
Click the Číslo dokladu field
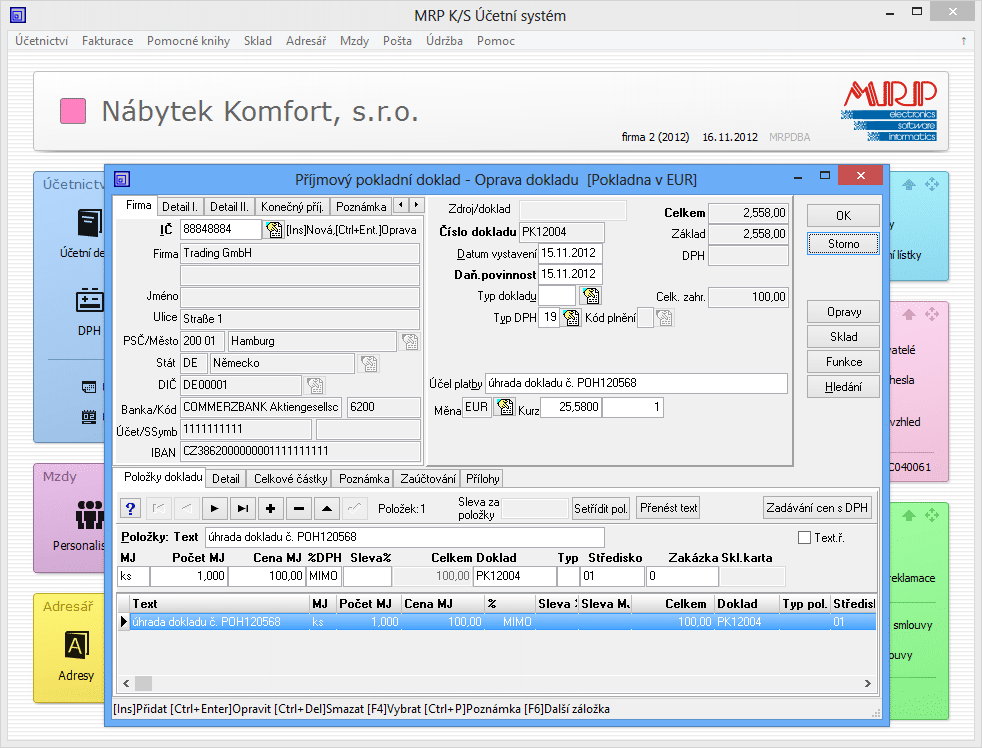coord(562,232)
